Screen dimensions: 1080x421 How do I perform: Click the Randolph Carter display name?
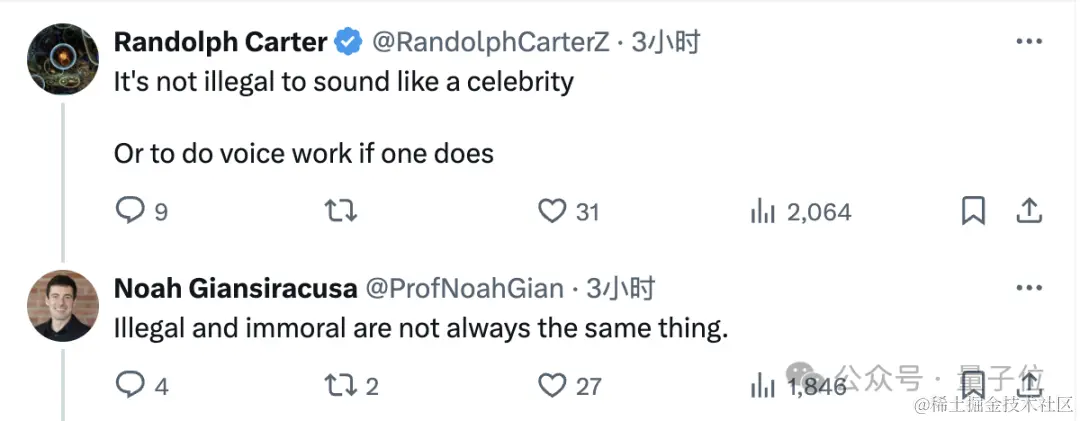pos(220,42)
